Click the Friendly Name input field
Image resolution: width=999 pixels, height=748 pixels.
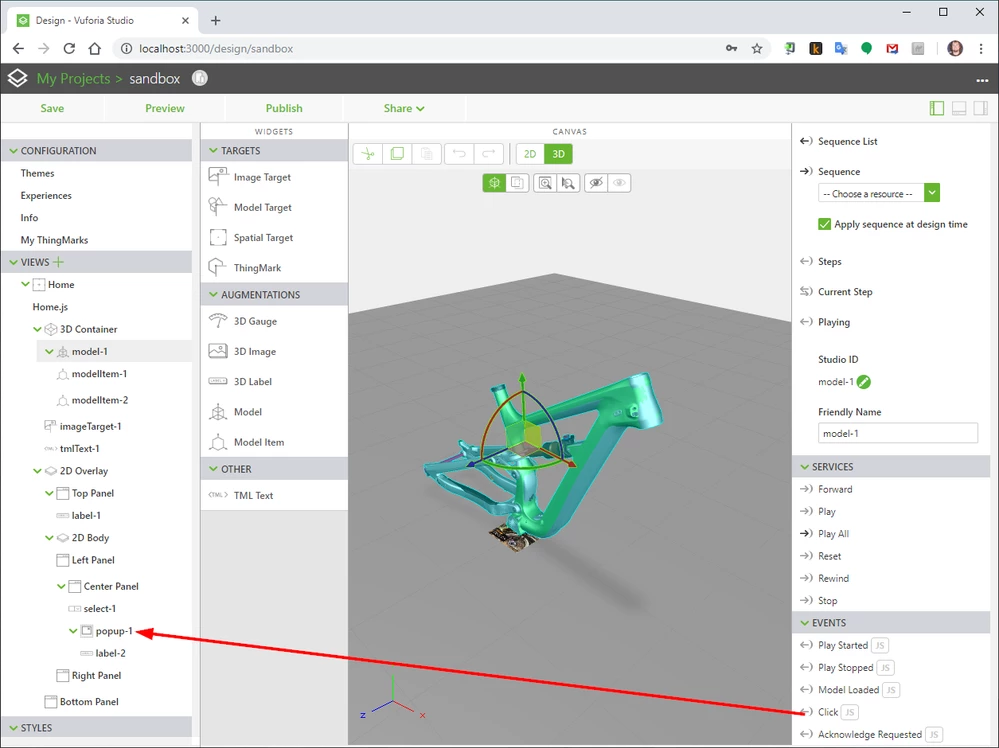pos(897,433)
